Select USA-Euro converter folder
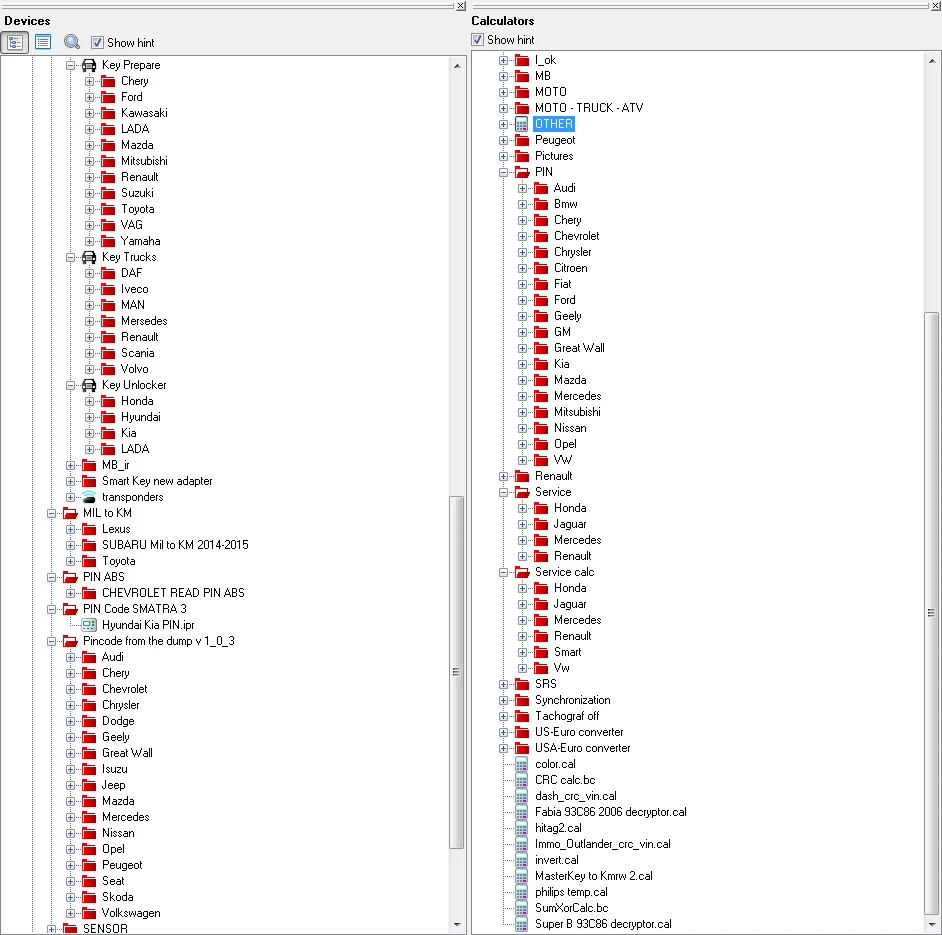The width and height of the screenshot is (942, 935). 583,748
